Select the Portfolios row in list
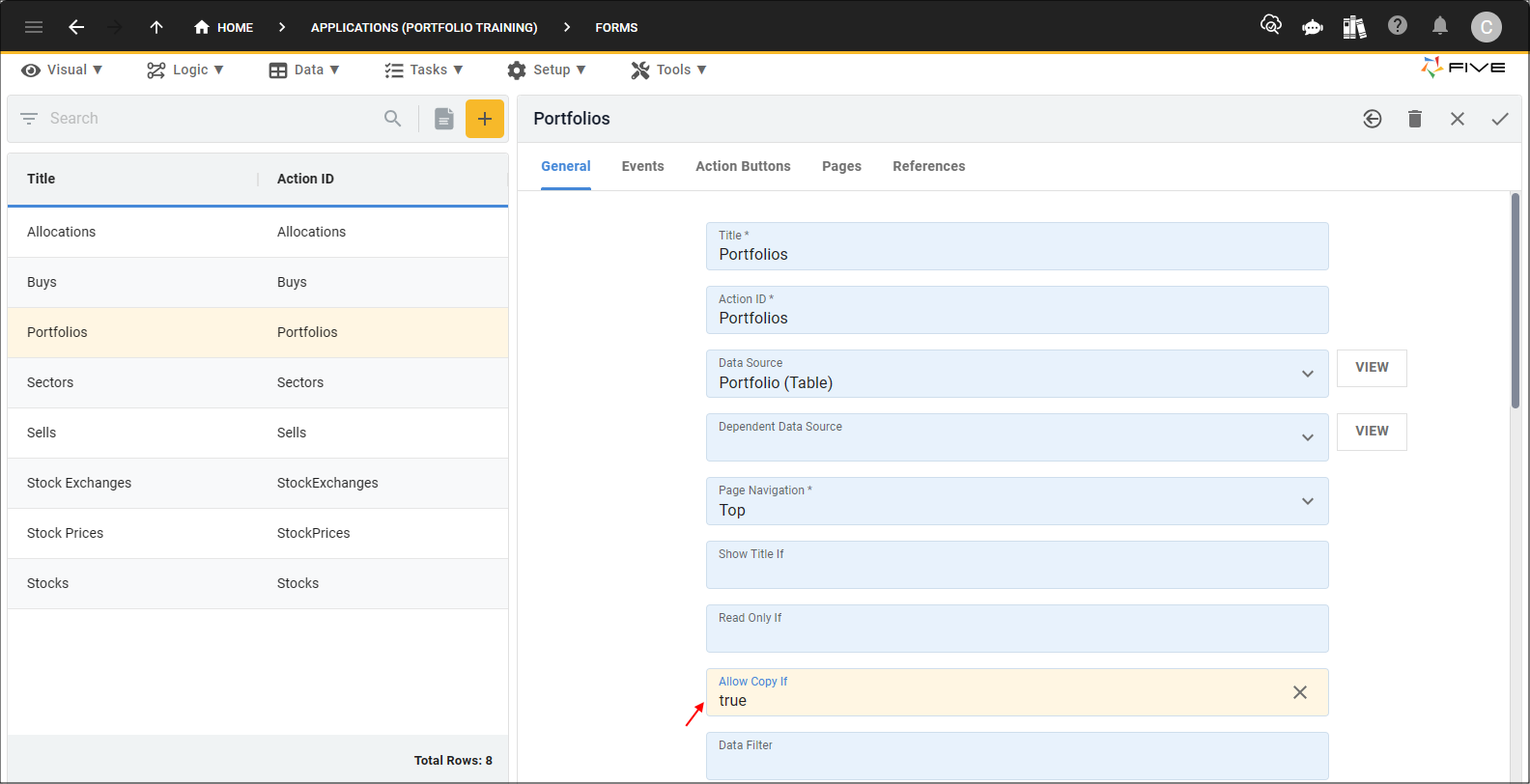This screenshot has height=784, width=1530. [258, 332]
